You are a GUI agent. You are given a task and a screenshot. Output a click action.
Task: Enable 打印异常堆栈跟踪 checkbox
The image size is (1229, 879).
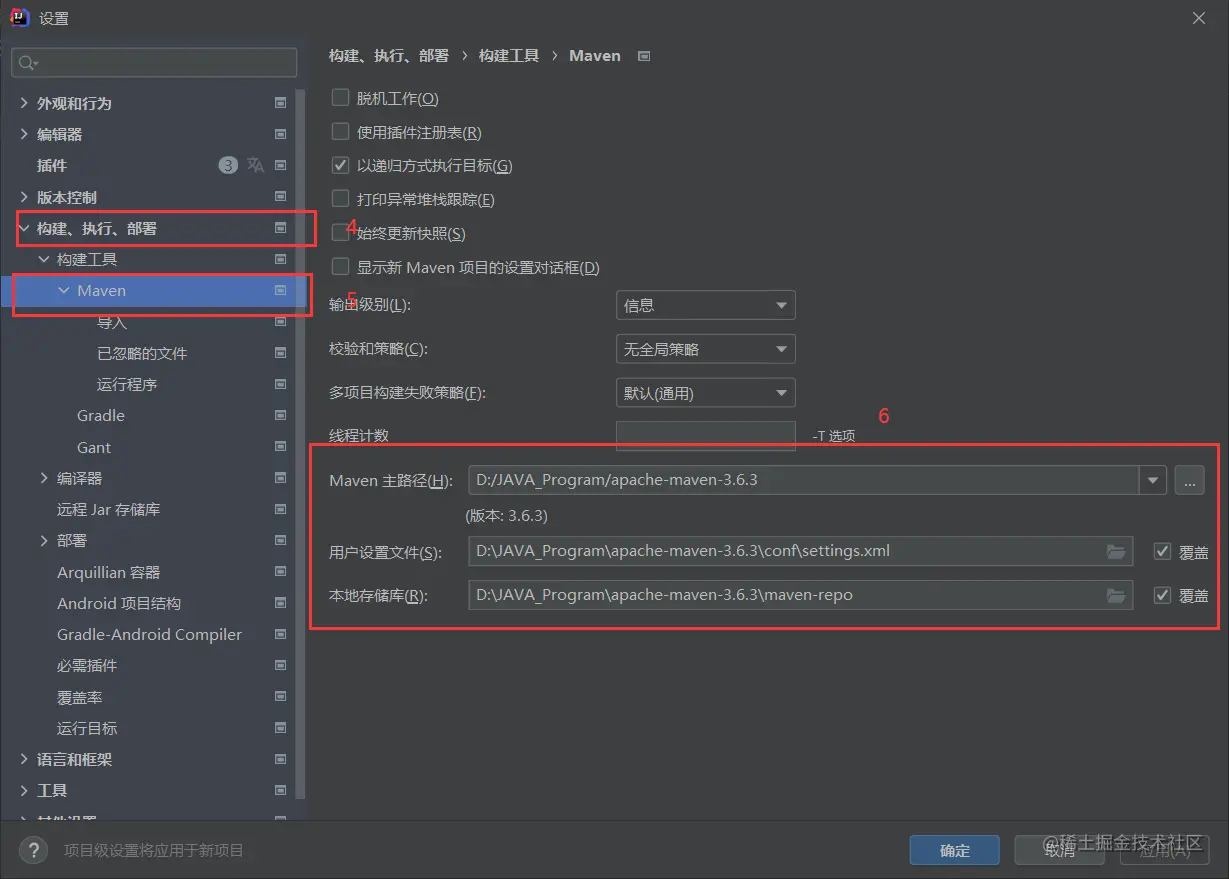tap(340, 199)
